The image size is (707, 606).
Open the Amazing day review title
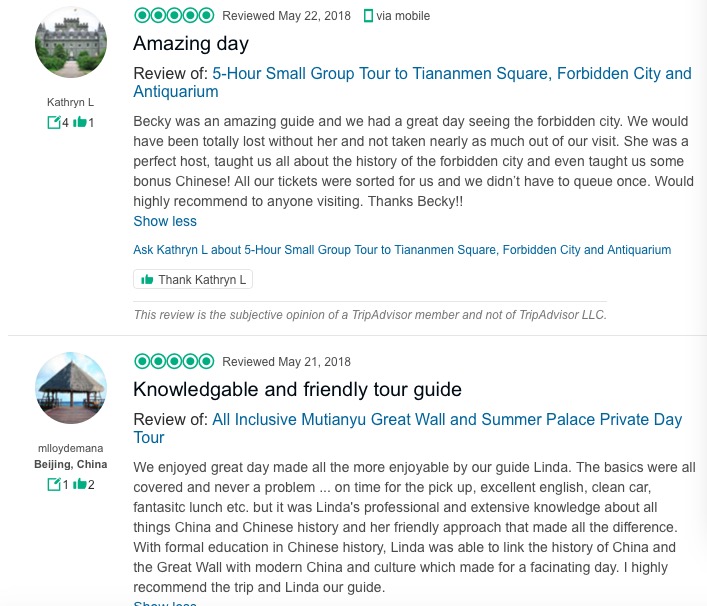point(191,44)
